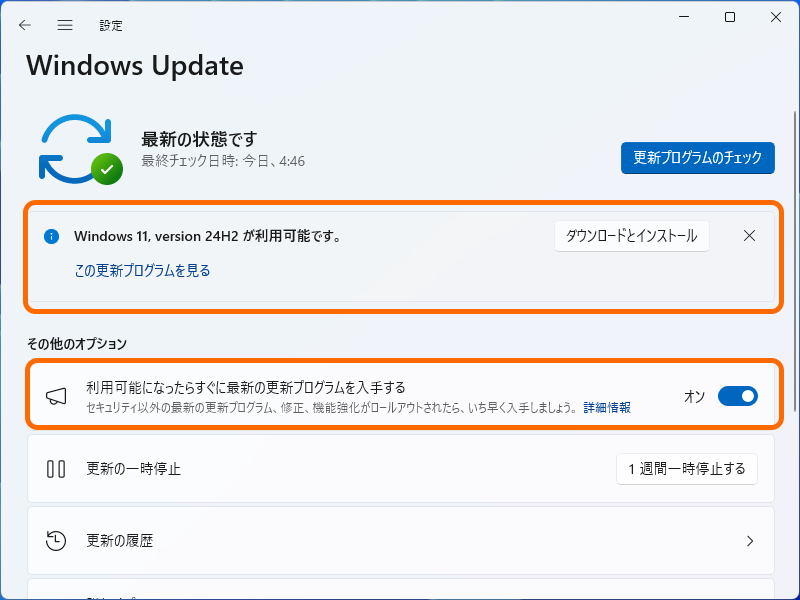The width and height of the screenshot is (800, 600).
Task: Click the back arrow to return to Settings
Action: pyautogui.click(x=25, y=25)
